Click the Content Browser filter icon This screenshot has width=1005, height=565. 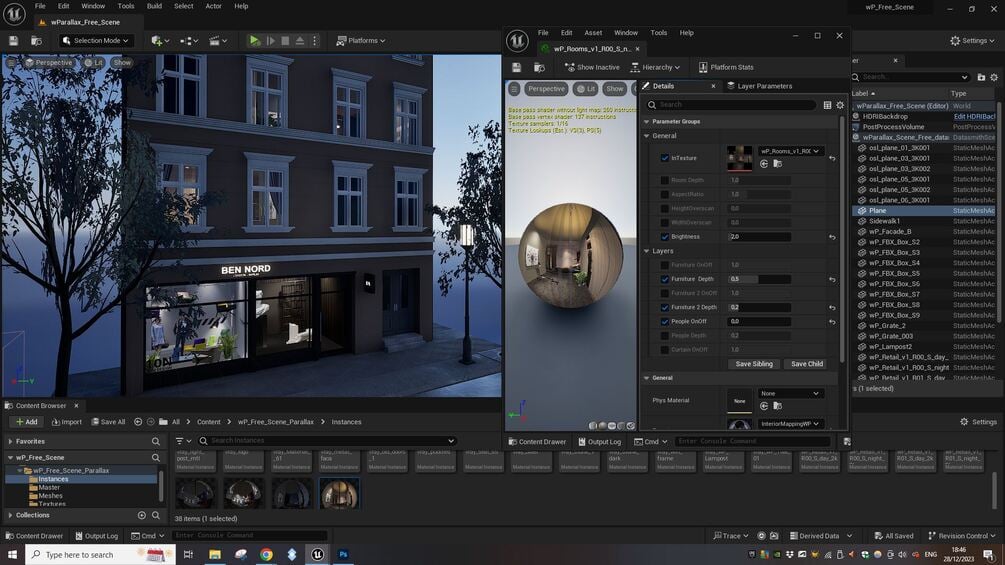(x=179, y=441)
